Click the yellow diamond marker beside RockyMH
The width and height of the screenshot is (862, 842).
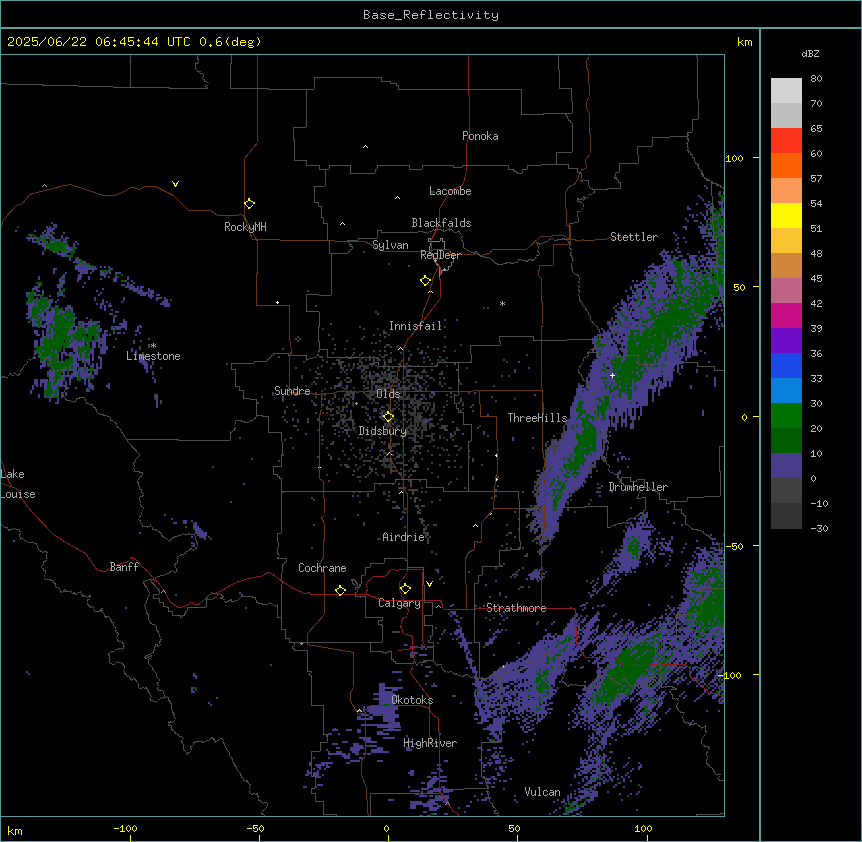click(250, 203)
